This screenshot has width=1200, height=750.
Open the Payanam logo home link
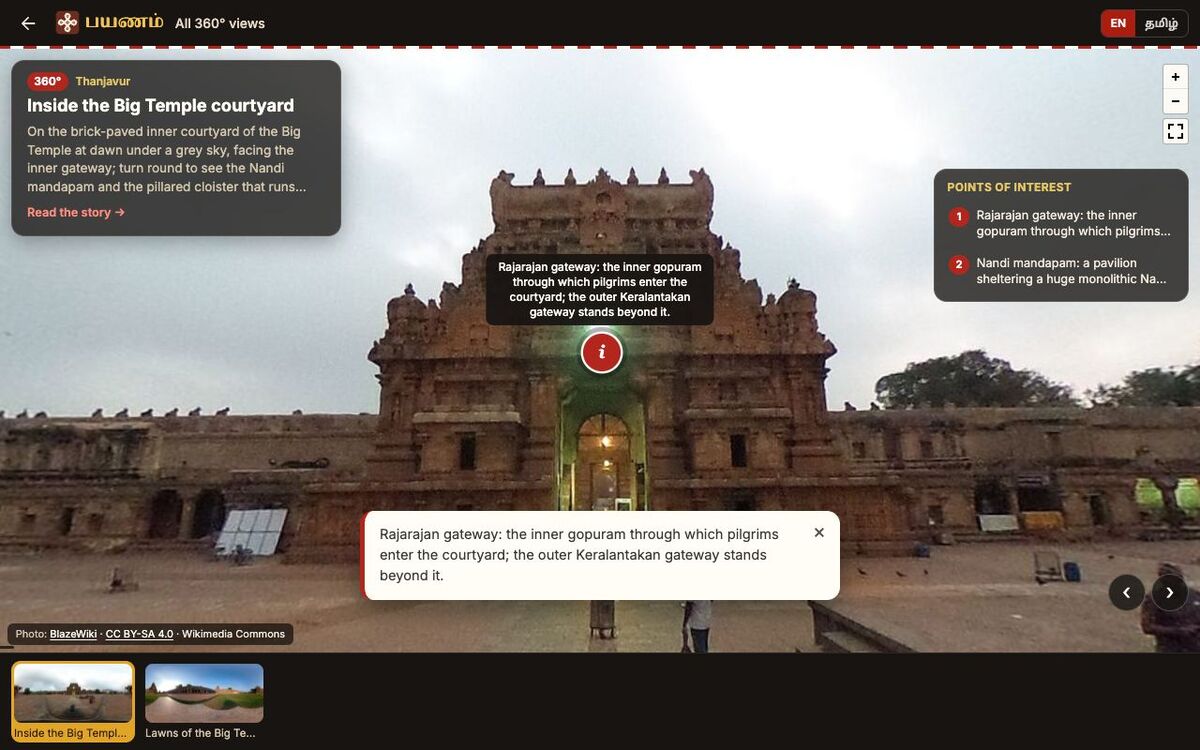click(109, 22)
